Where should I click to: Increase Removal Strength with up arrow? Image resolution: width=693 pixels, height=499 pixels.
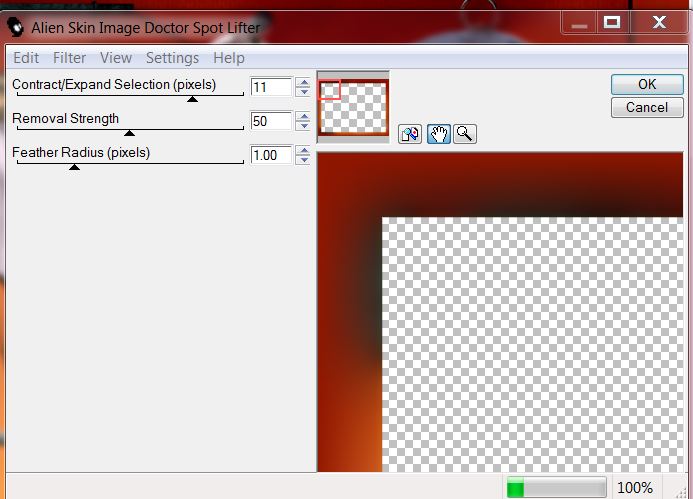(303, 116)
